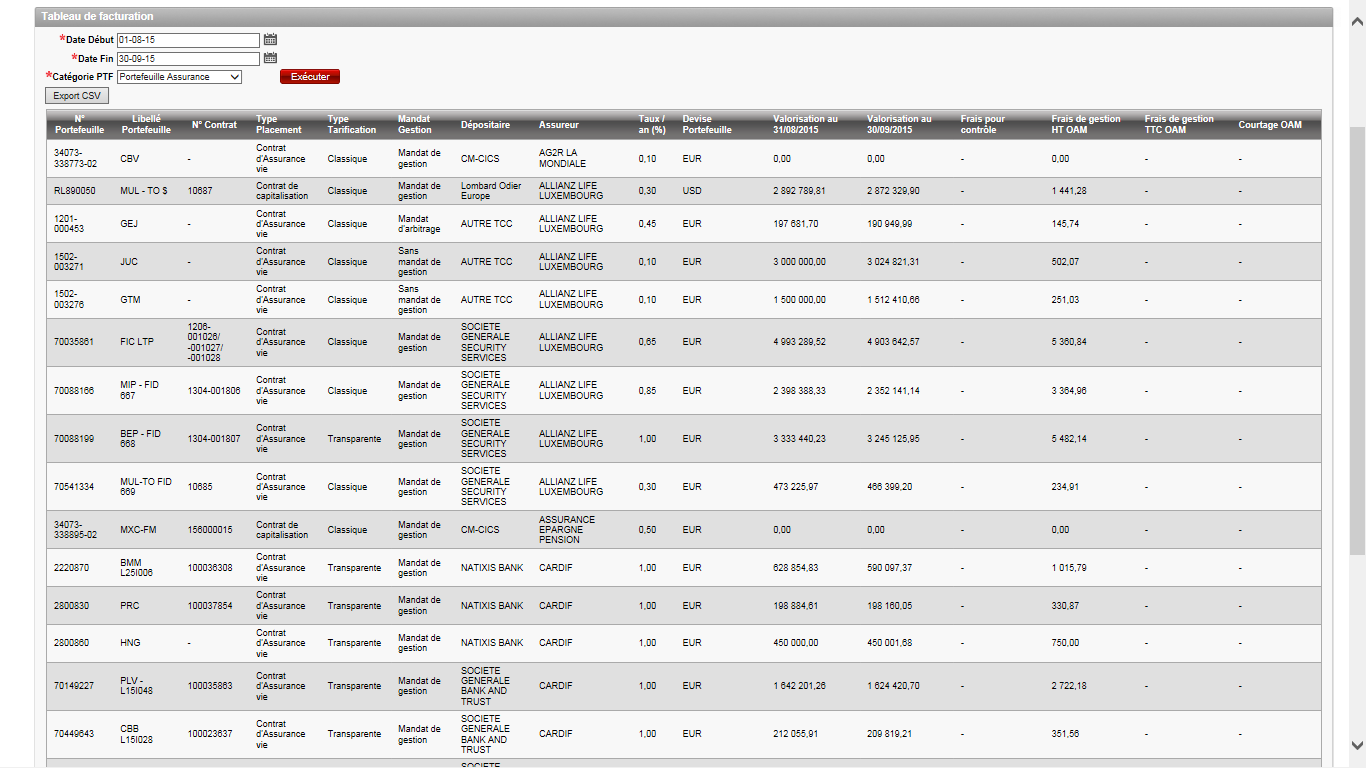Open calendar picker for Date Fin
This screenshot has width=1366, height=768.
click(270, 58)
